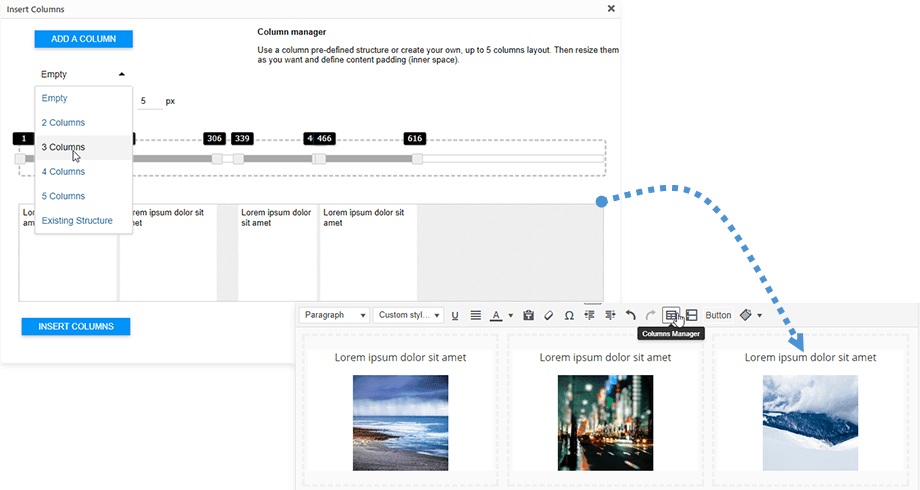Insert special character with Omega icon

click(569, 315)
